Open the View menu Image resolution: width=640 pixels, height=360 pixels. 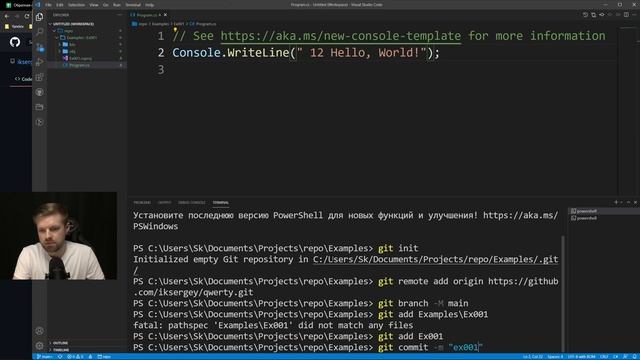coord(93,5)
